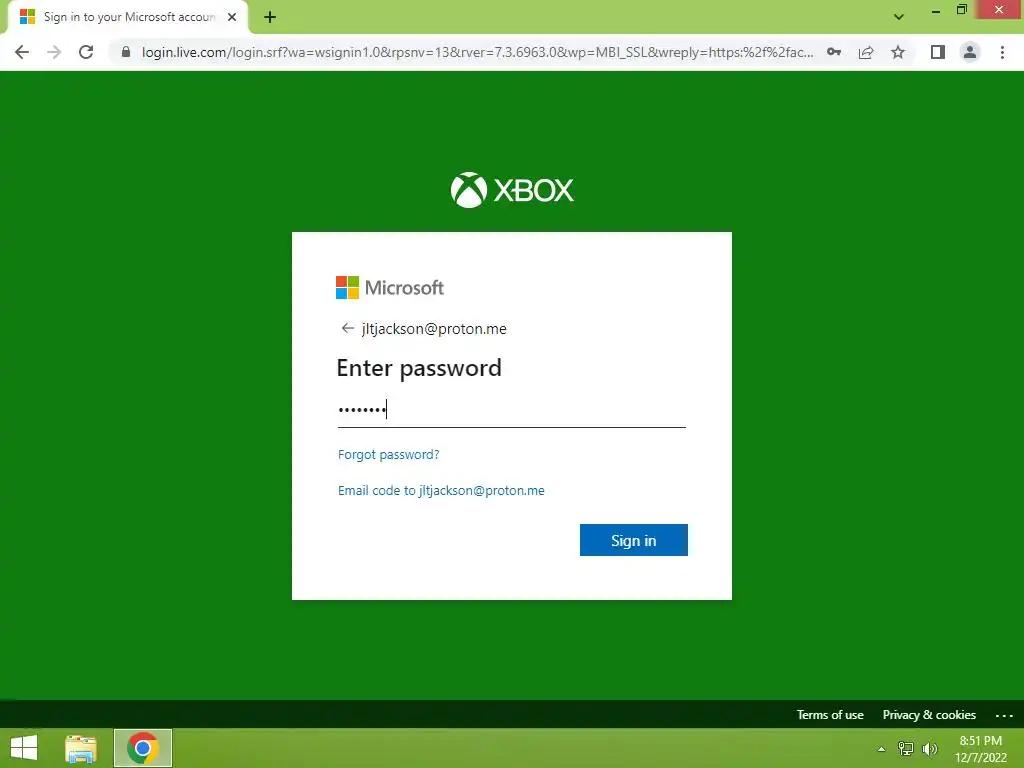Click the Xbox logo
The image size is (1024, 768).
(512, 190)
